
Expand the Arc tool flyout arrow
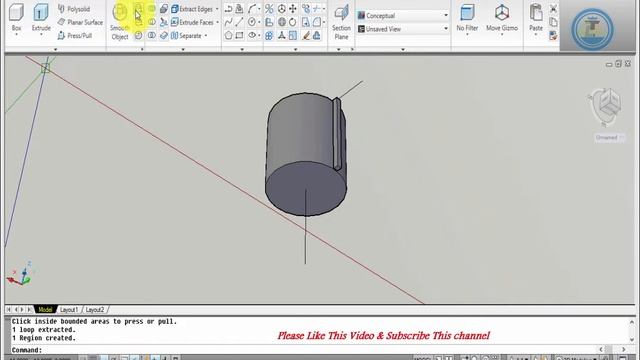(259, 9)
